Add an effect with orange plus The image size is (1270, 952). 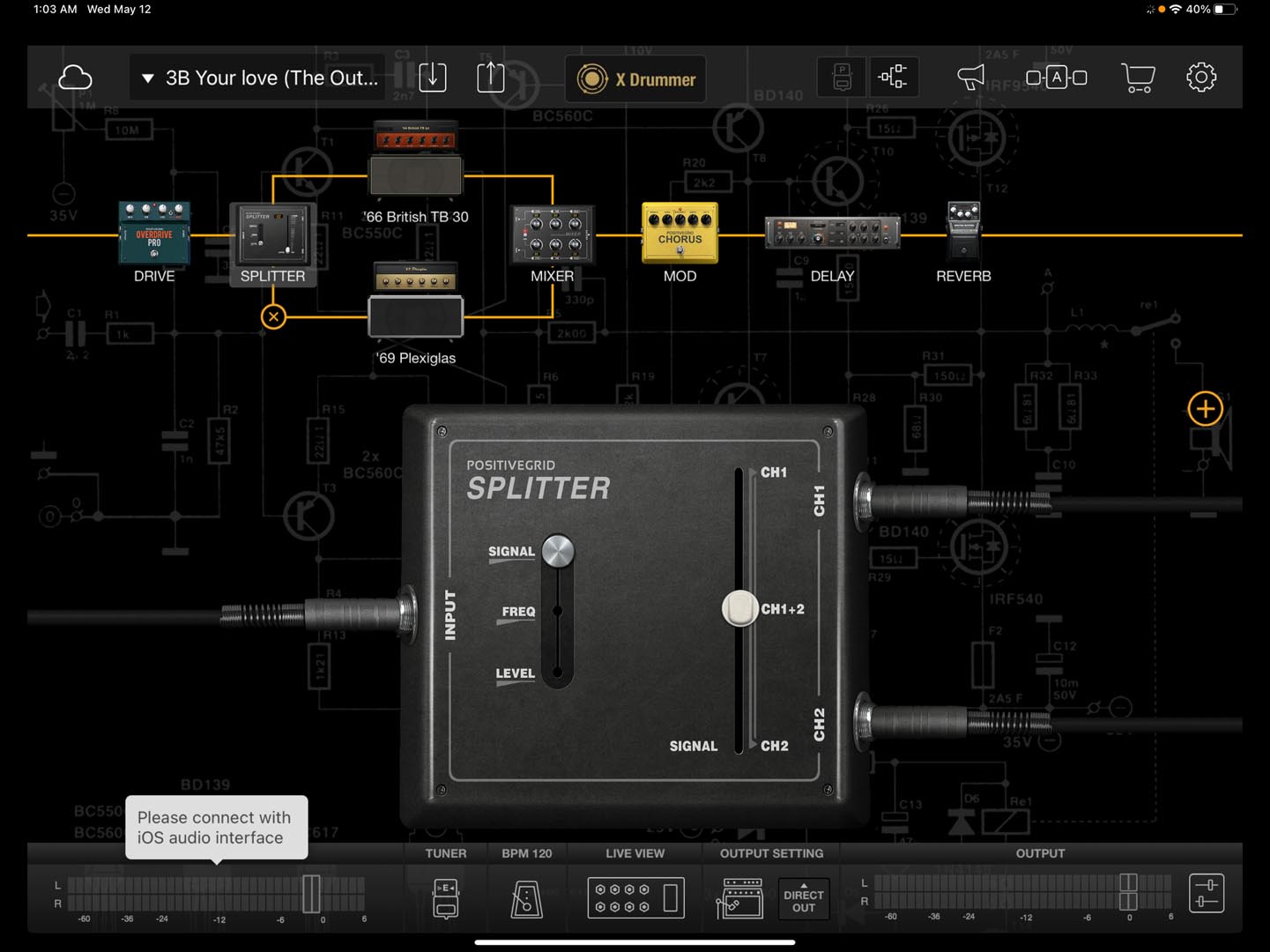click(x=1205, y=409)
